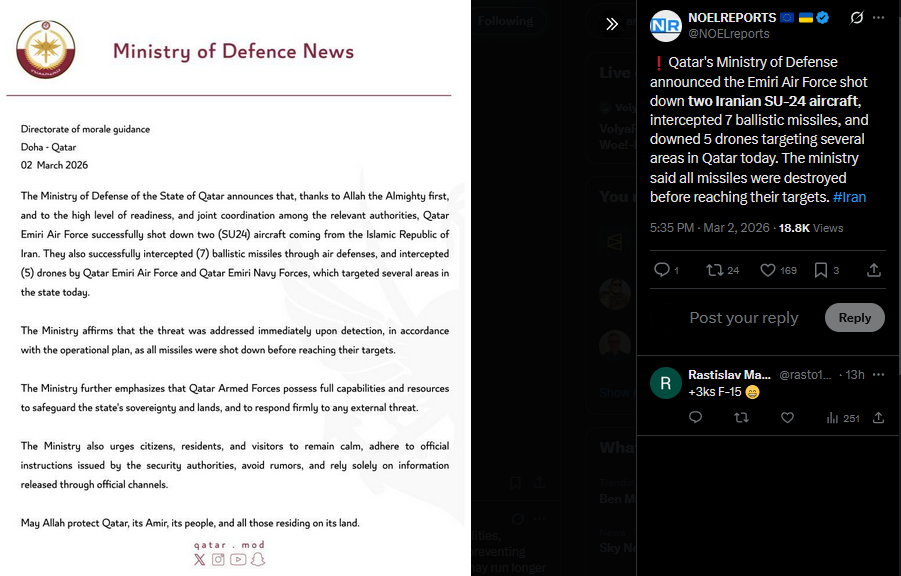Click the Reply button
This screenshot has width=901, height=576.
pos(854,317)
